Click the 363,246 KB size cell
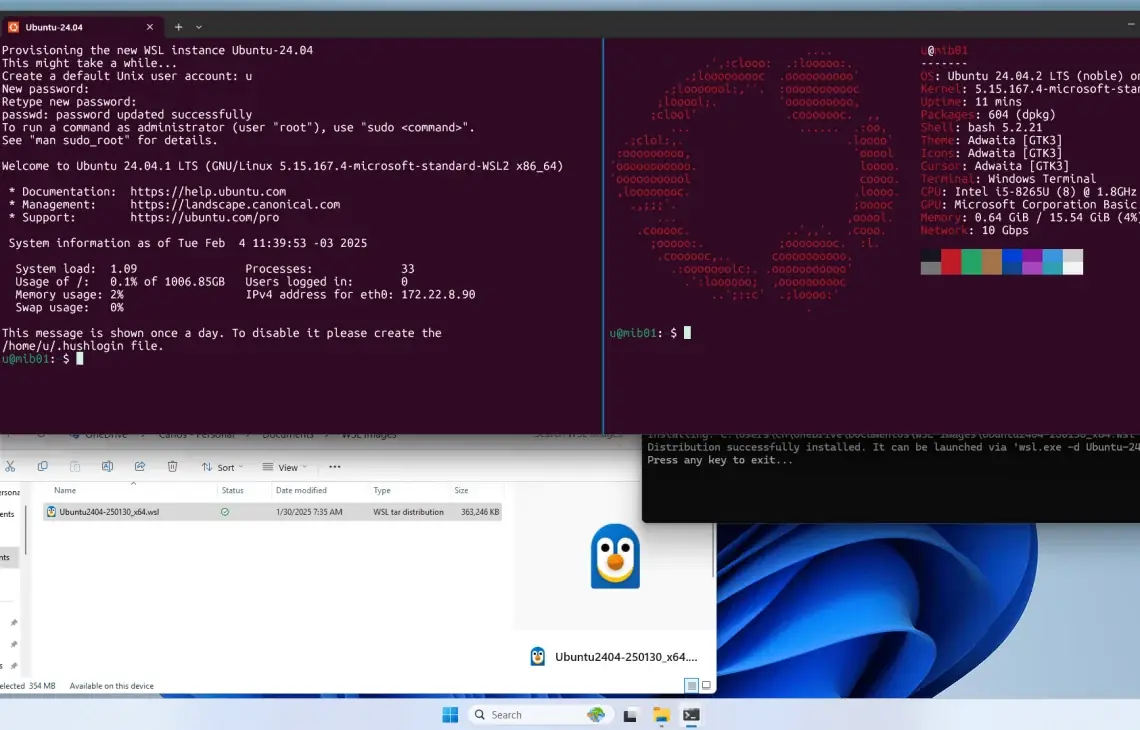This screenshot has height=730, width=1140. tap(480, 512)
